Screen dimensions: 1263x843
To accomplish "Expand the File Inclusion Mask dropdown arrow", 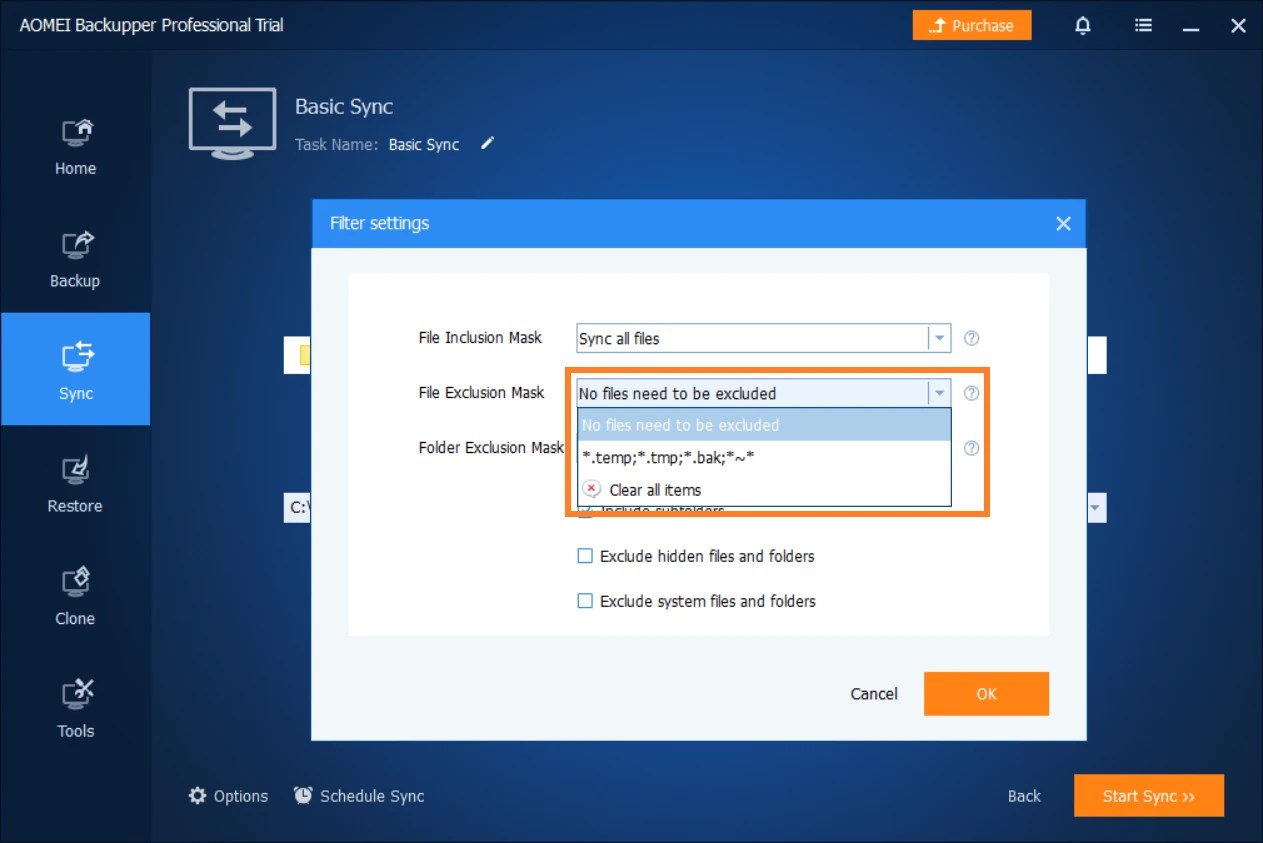I will click(x=939, y=338).
